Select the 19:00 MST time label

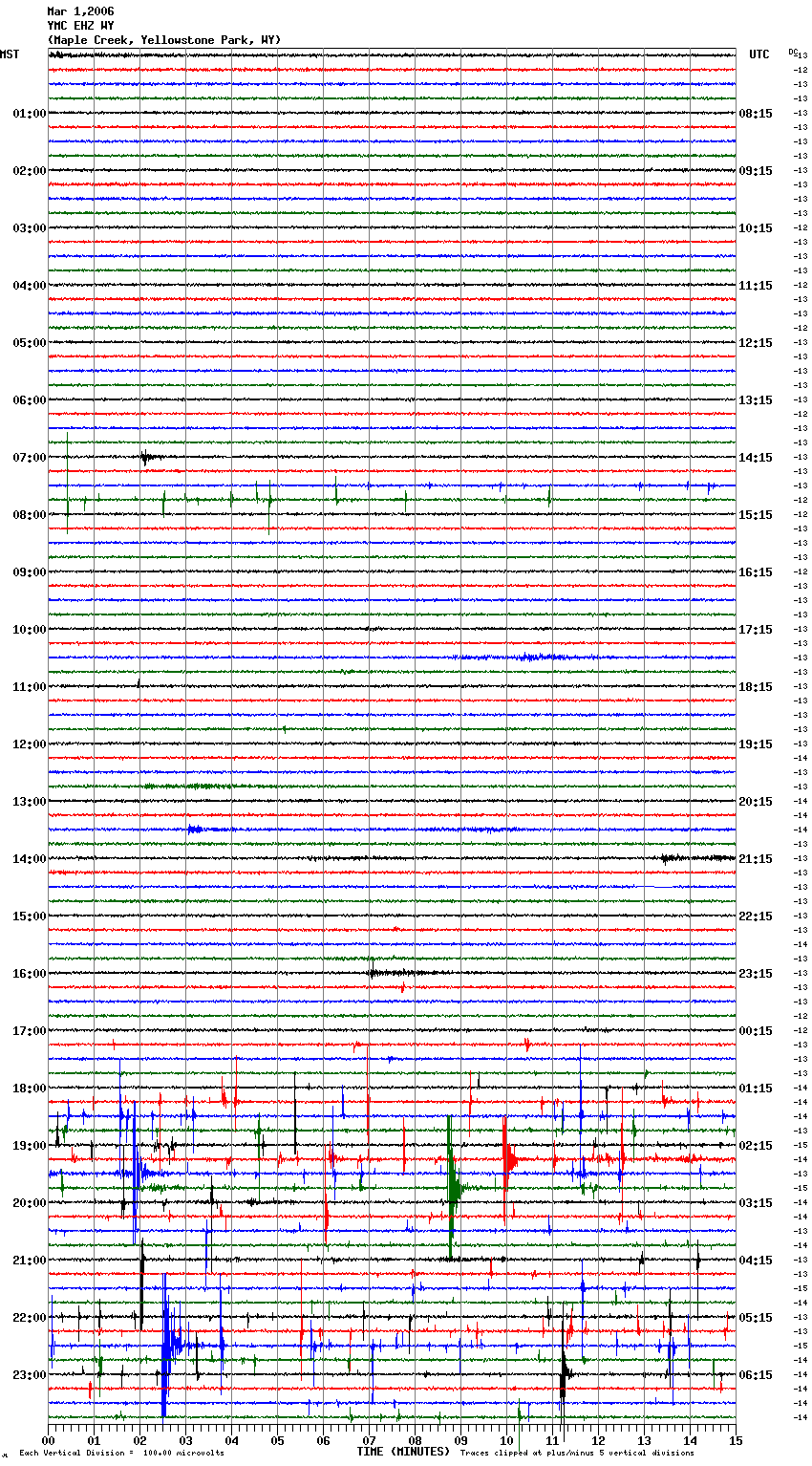(30, 1146)
